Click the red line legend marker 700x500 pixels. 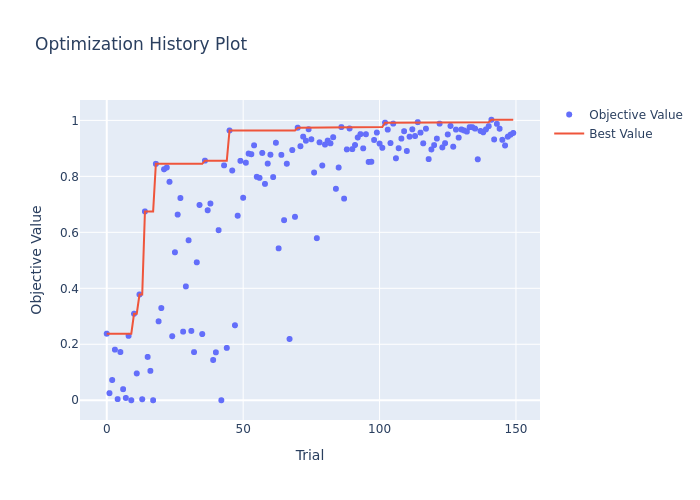570,134
